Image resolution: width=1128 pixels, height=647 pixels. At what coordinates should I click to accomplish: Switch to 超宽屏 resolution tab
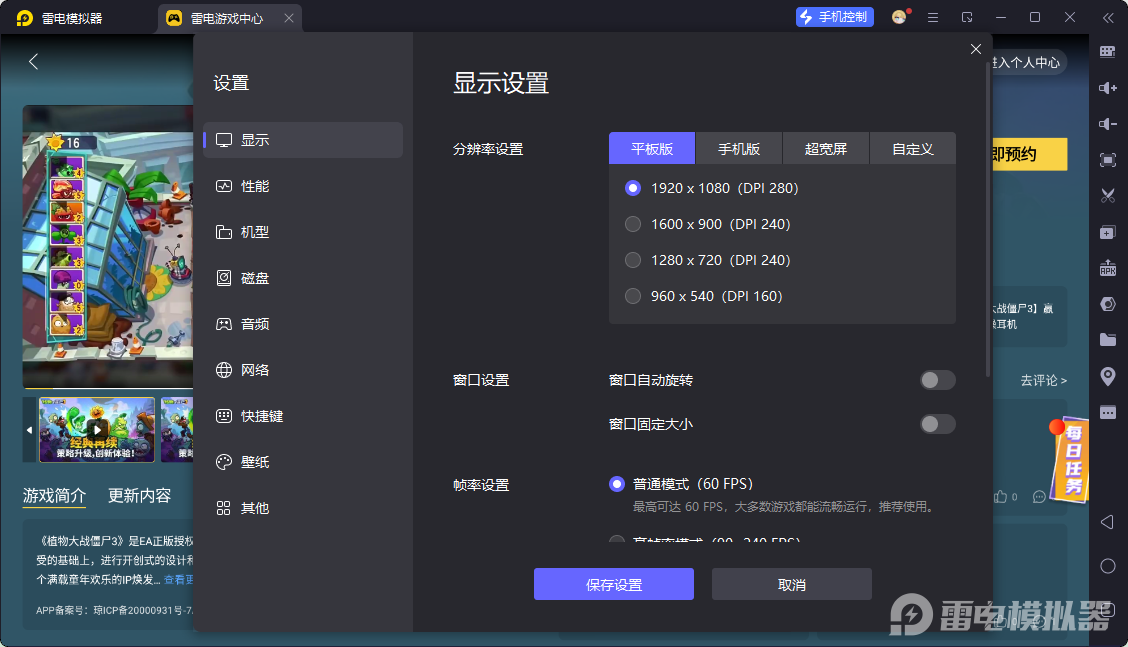coord(826,148)
